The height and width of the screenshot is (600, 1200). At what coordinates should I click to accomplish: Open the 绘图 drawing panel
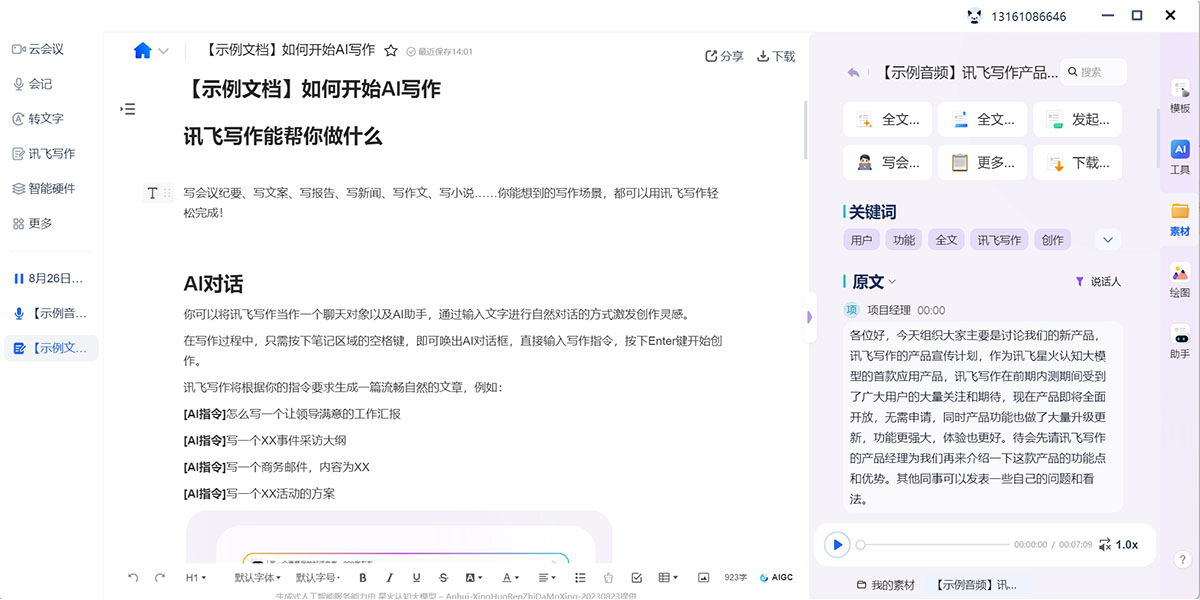(1180, 280)
